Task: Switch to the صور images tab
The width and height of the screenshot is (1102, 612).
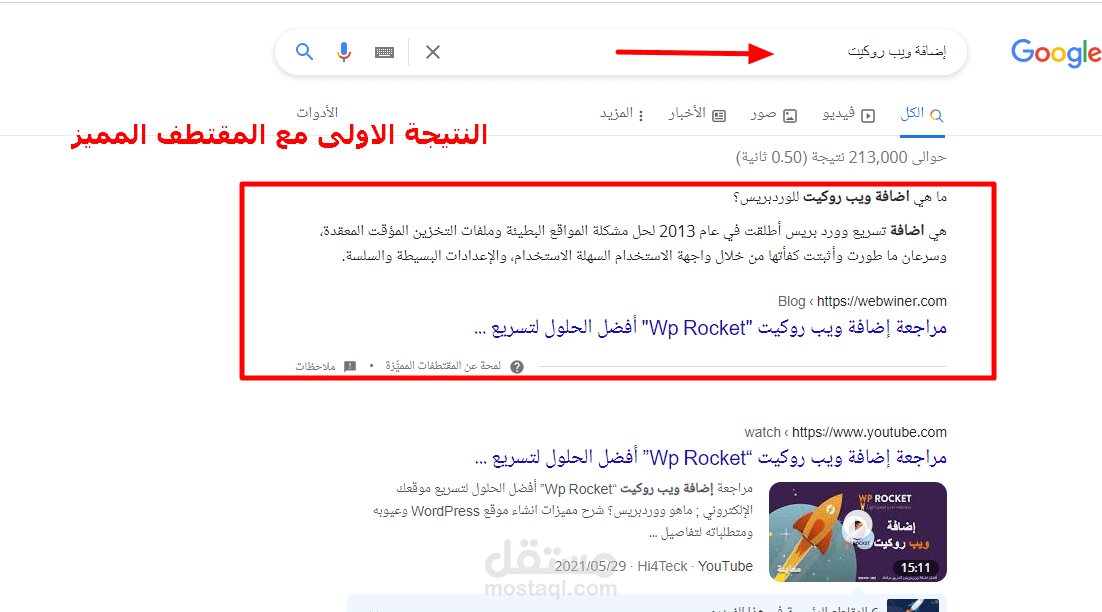Action: coord(773,115)
